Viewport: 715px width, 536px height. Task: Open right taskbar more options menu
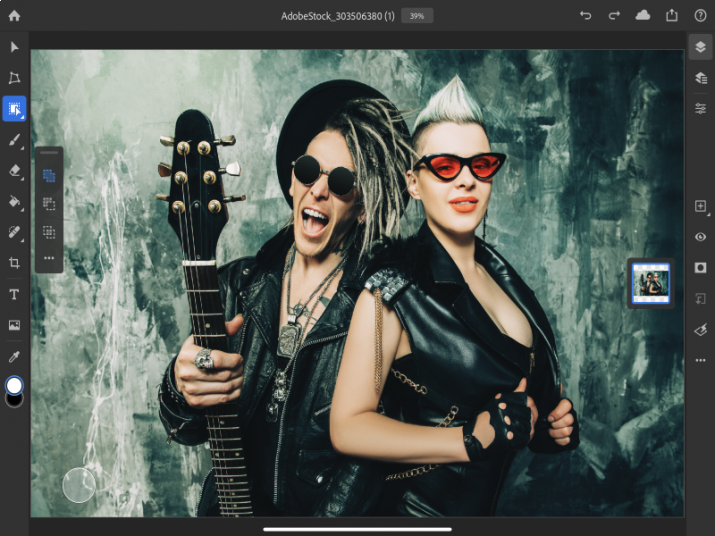click(x=700, y=360)
